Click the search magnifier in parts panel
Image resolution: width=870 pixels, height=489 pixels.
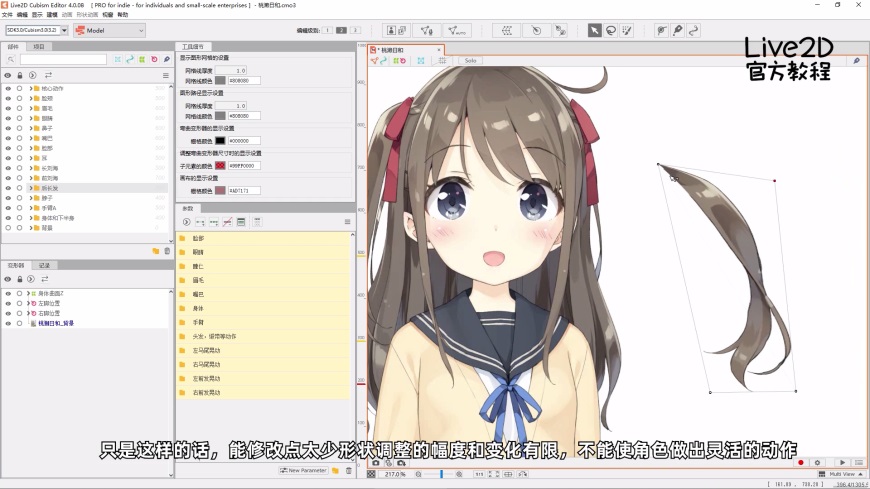pyautogui.click(x=11, y=59)
